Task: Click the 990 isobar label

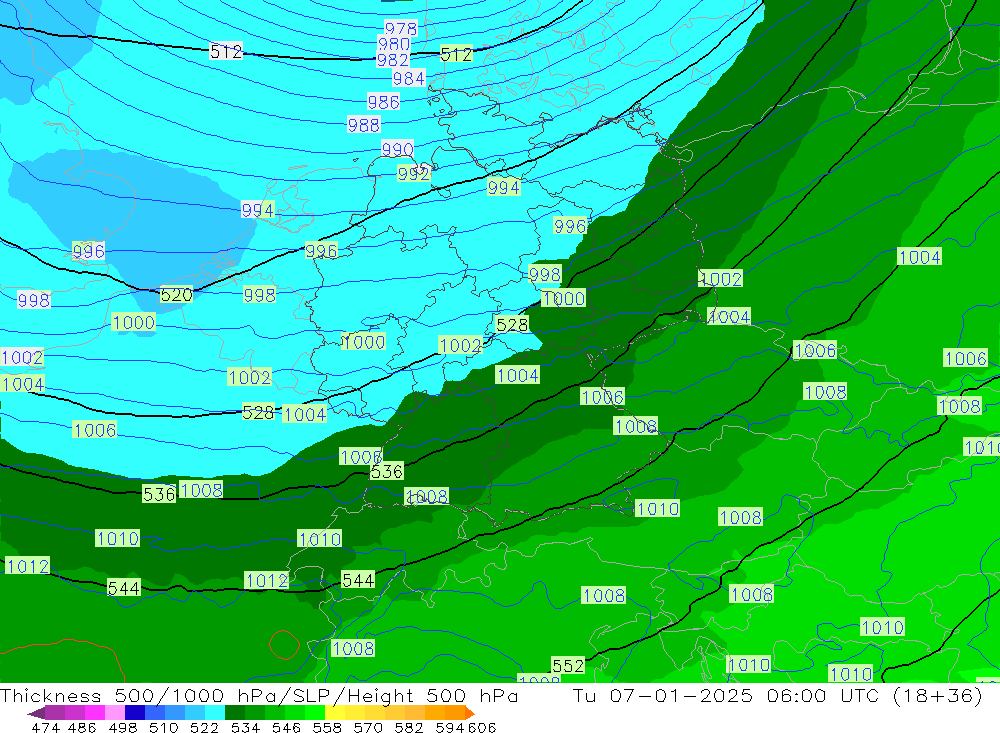Action: (397, 149)
